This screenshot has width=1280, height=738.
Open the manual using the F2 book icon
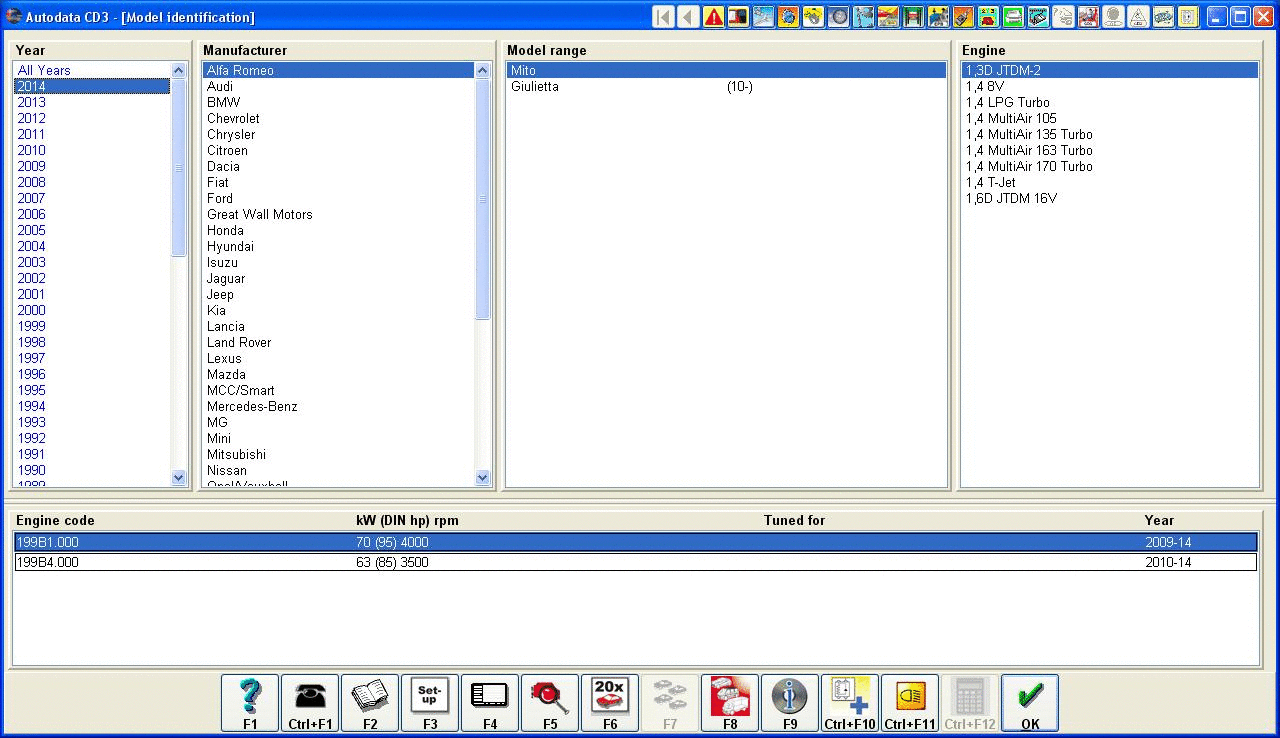pos(370,700)
